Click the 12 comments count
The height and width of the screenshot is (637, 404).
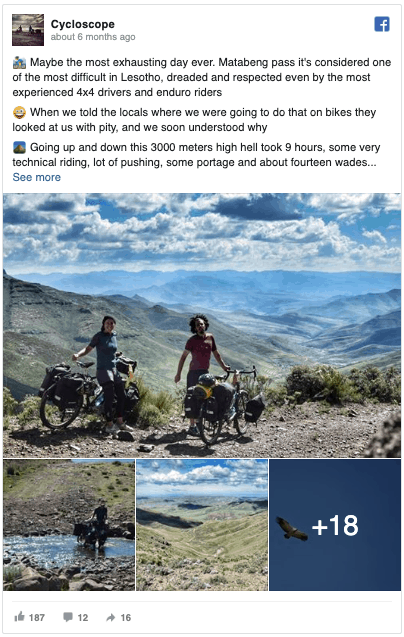(x=83, y=618)
